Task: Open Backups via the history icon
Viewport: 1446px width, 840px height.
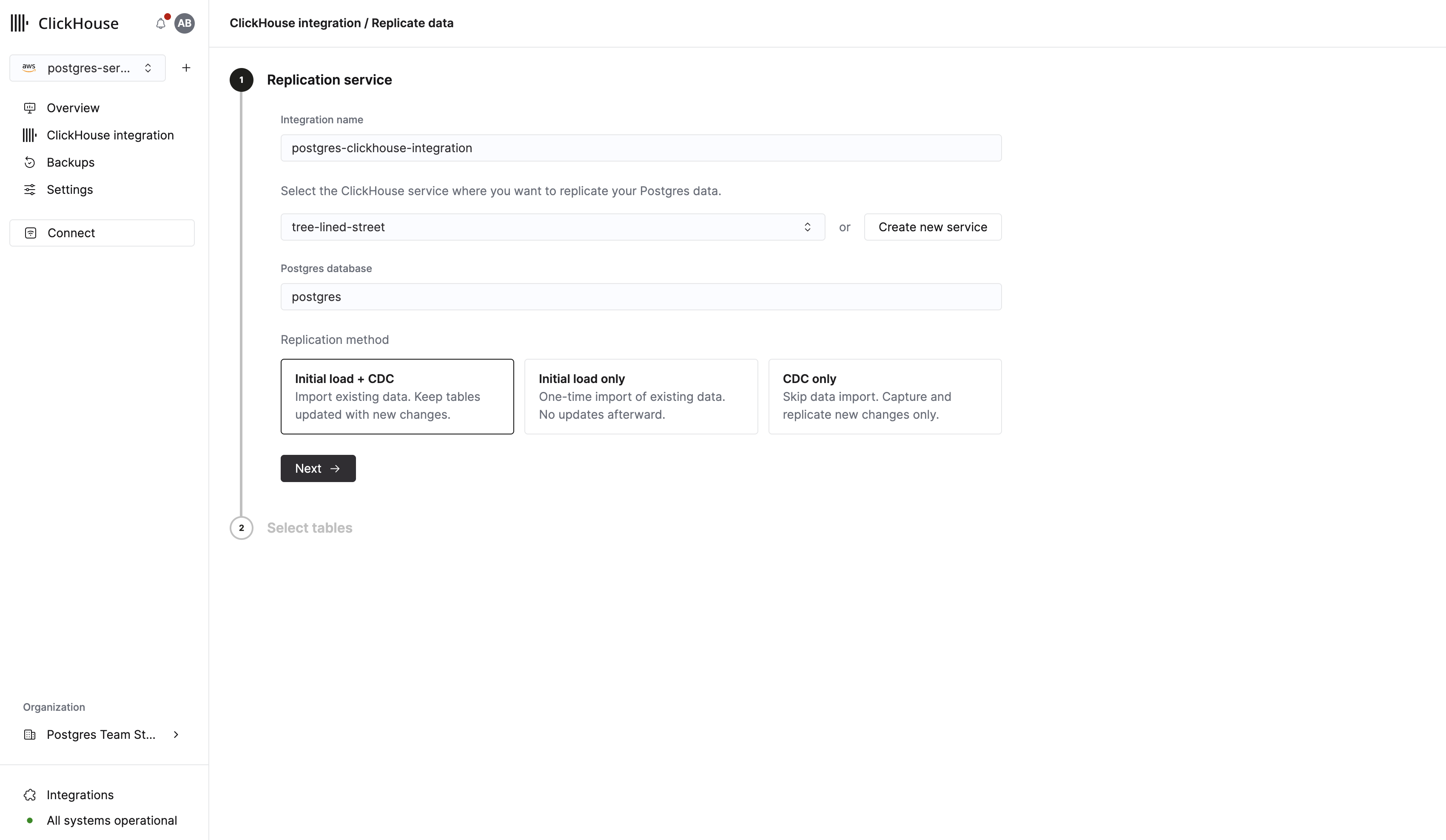Action: (30, 162)
